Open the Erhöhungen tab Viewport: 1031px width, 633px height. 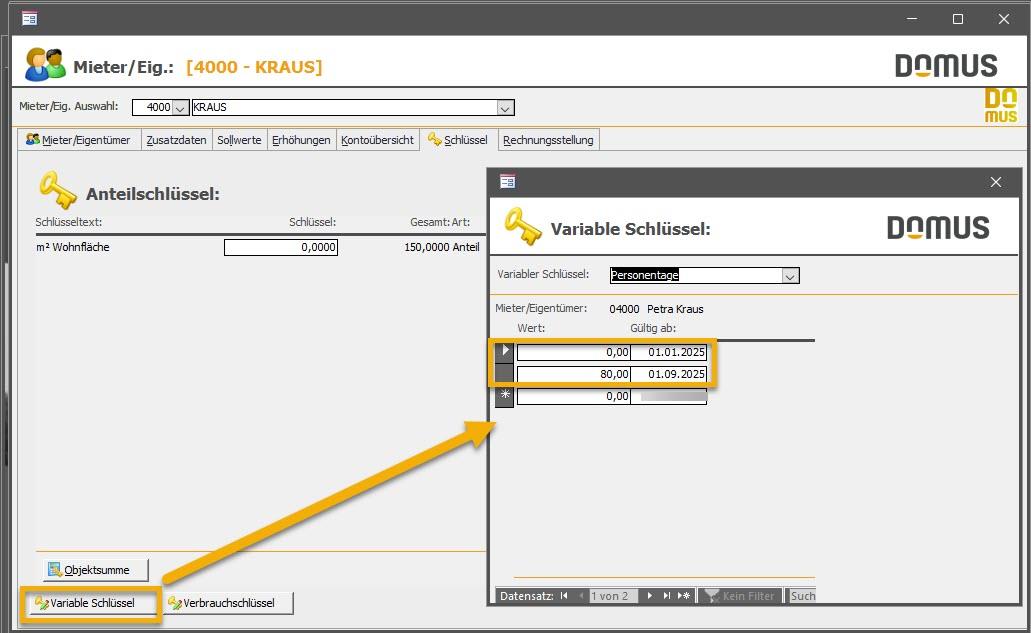(x=301, y=140)
